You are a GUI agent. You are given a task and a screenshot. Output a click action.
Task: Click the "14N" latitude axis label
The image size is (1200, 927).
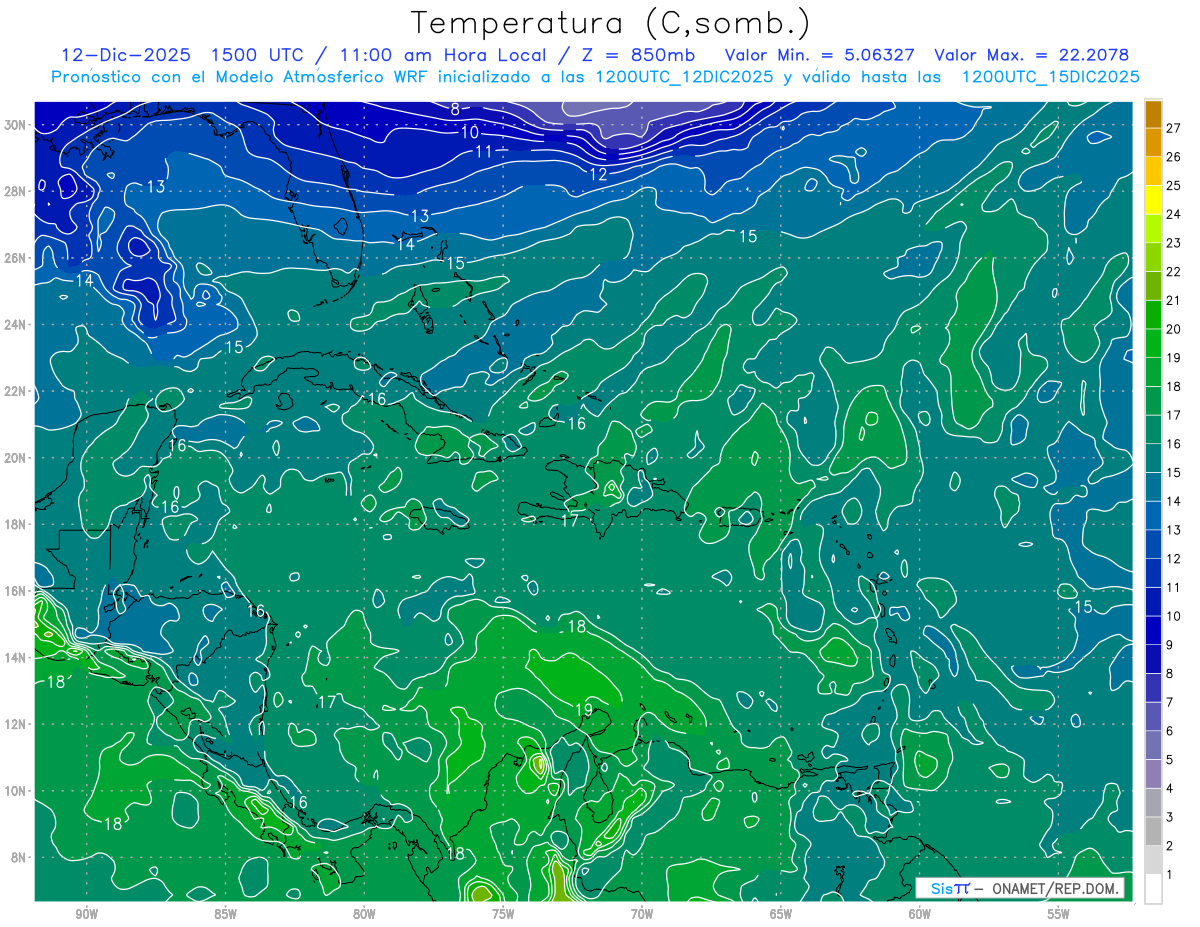(16, 657)
